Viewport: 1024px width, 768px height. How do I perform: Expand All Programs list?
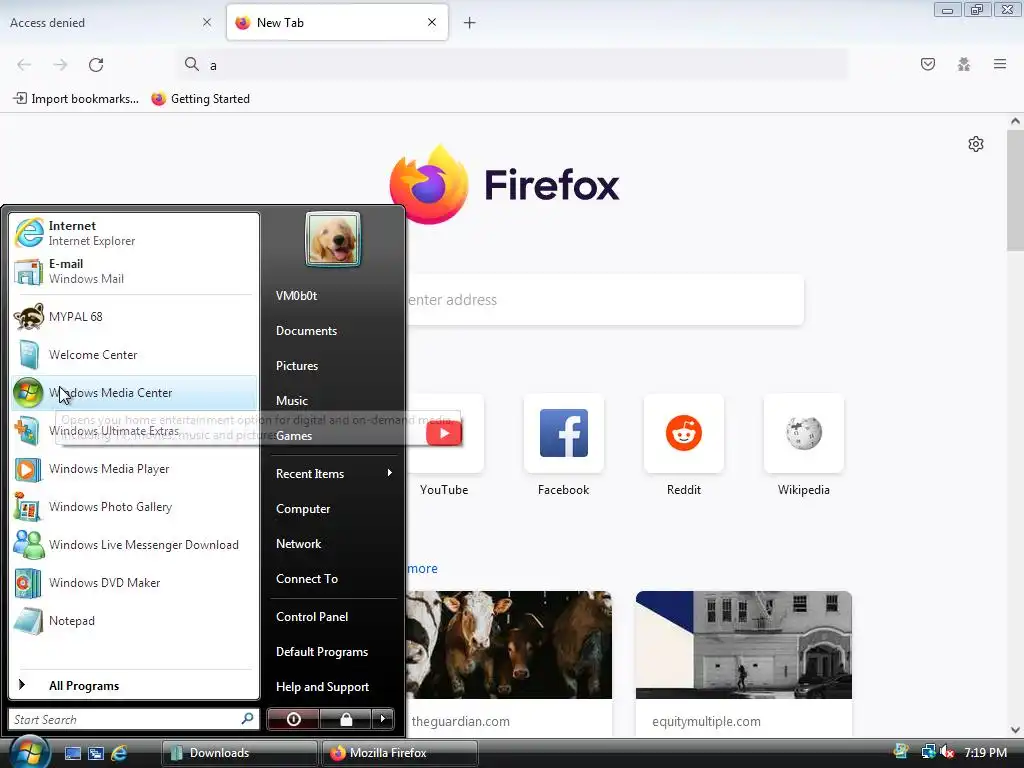click(x=134, y=685)
